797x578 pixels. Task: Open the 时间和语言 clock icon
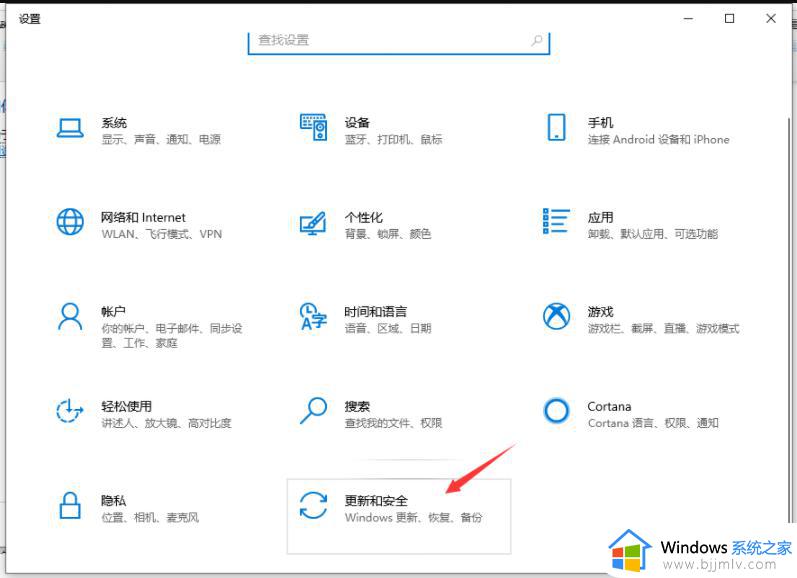click(x=313, y=316)
